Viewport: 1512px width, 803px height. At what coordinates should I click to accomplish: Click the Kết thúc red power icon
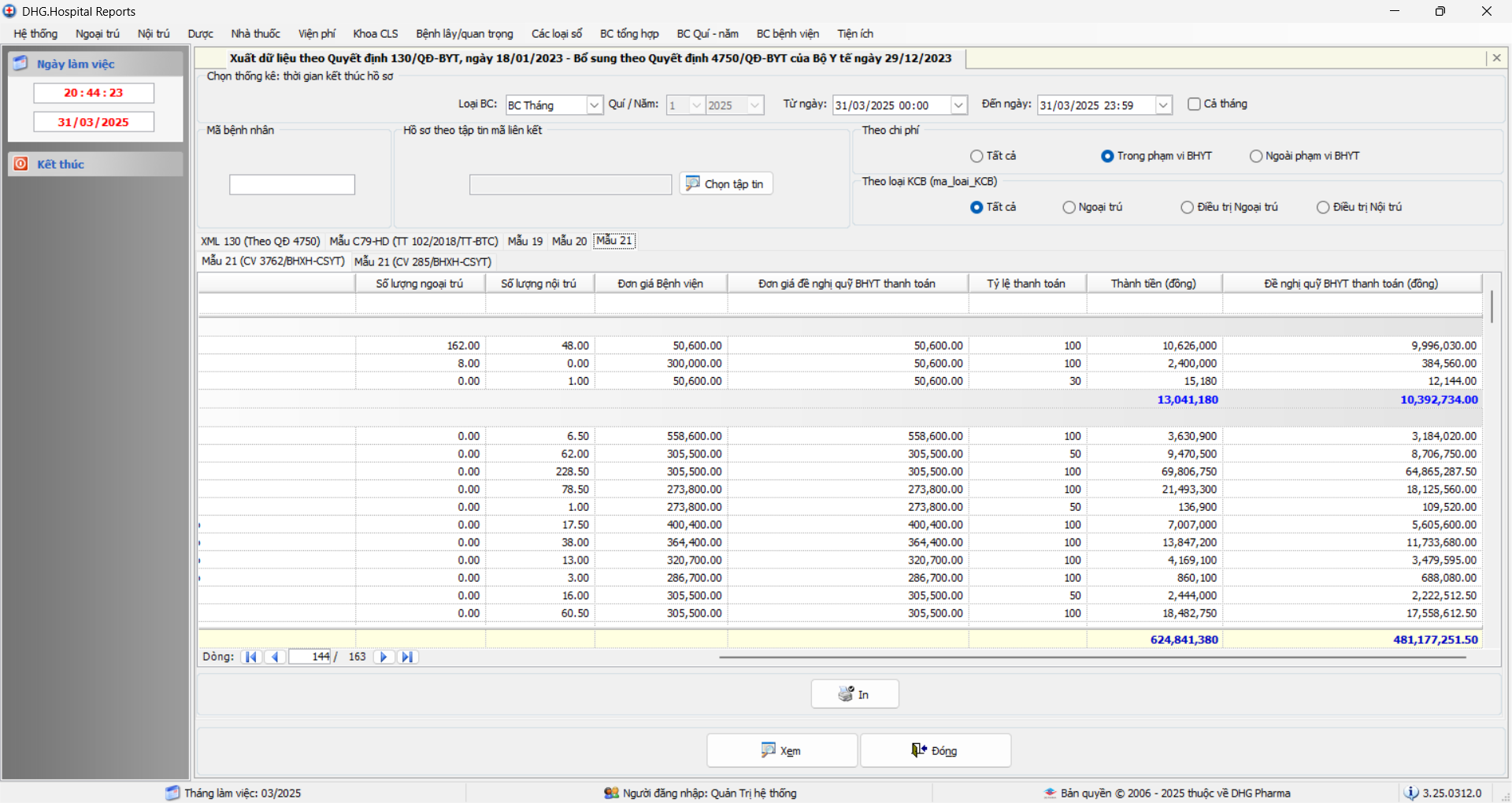point(21,164)
